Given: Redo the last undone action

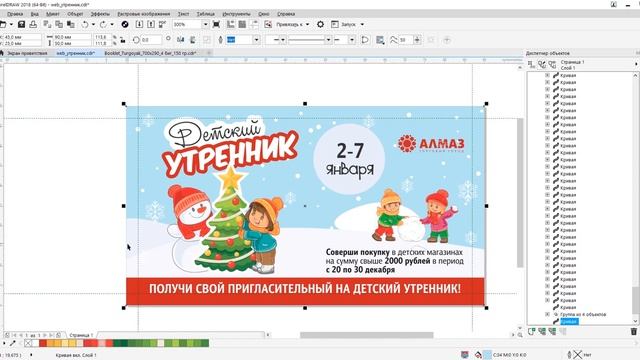Looking at the screenshot, I should coord(103,24).
